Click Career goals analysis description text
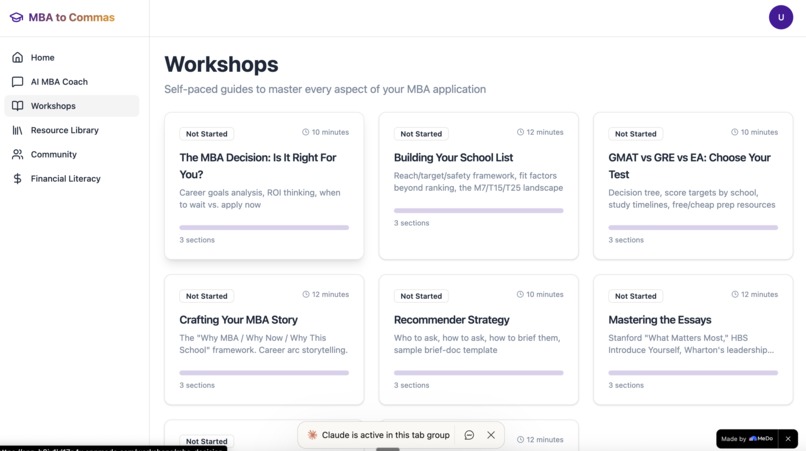 [260, 199]
